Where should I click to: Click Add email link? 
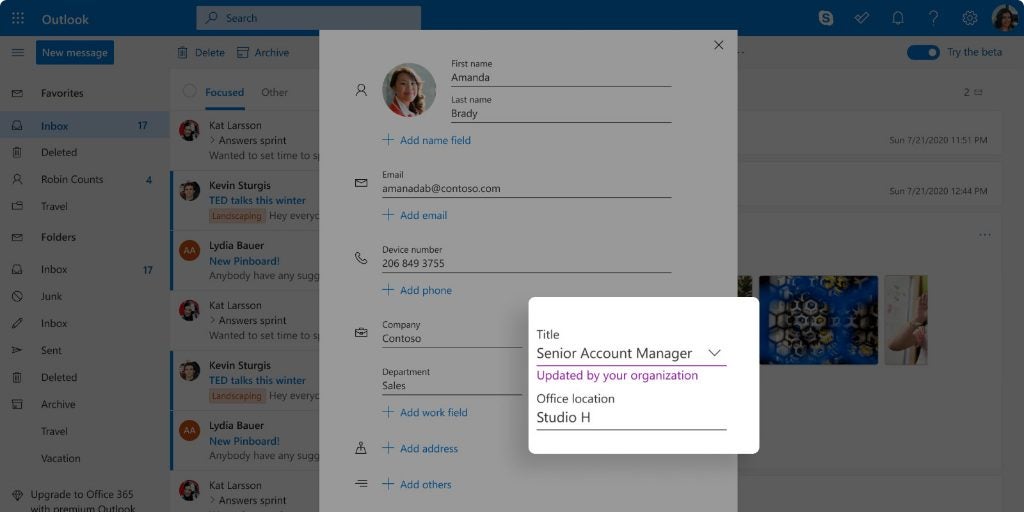pyautogui.click(x=415, y=215)
